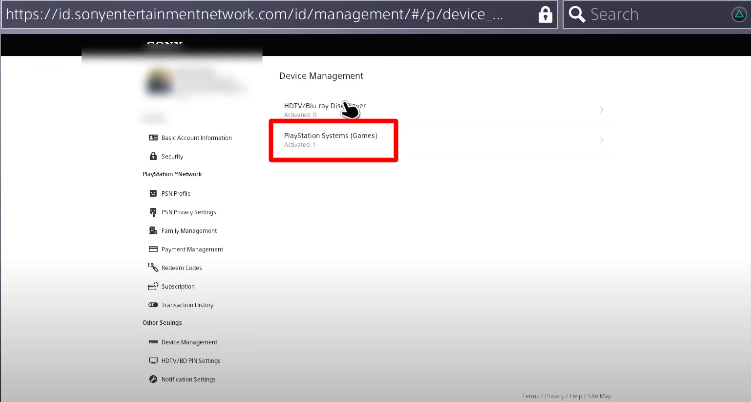
Task: Click the Redeem Codes icon
Action: click(153, 267)
